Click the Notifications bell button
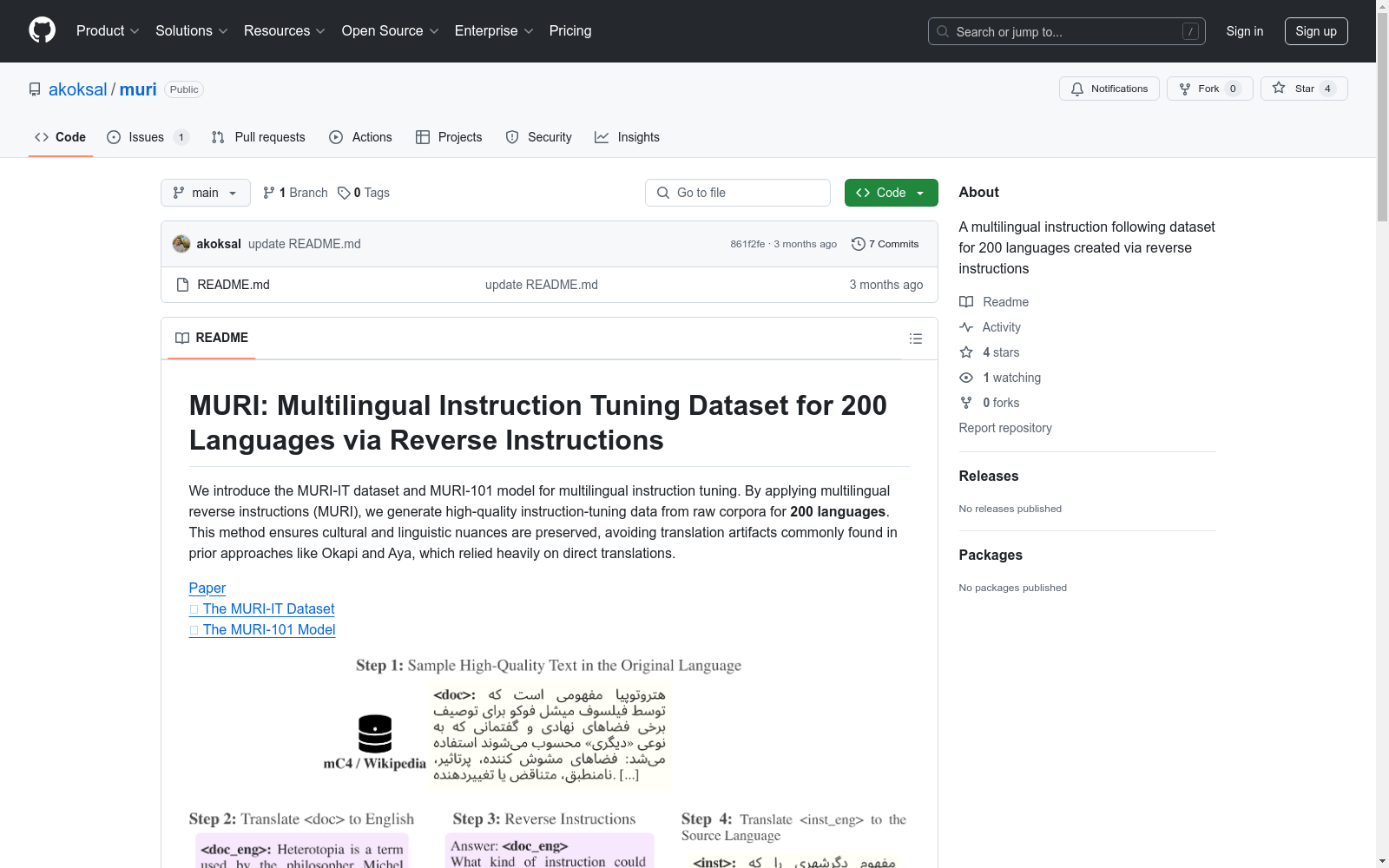 click(1109, 89)
